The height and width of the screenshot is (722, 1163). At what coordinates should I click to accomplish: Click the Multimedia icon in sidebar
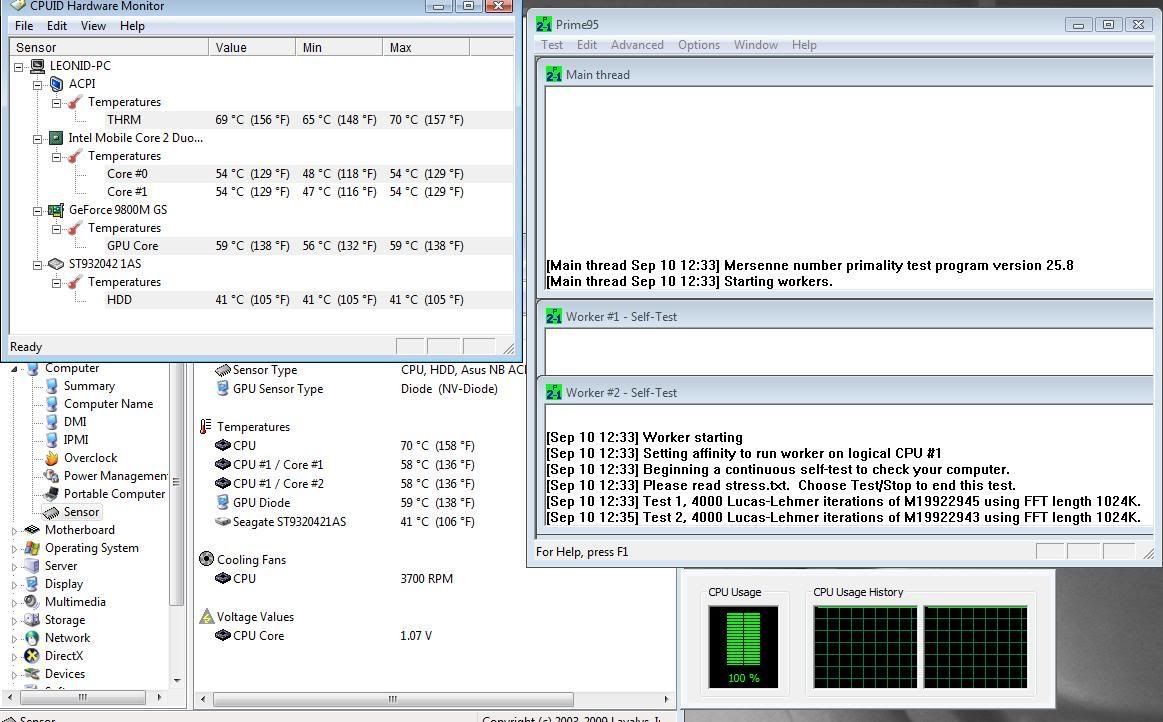(x=32, y=602)
